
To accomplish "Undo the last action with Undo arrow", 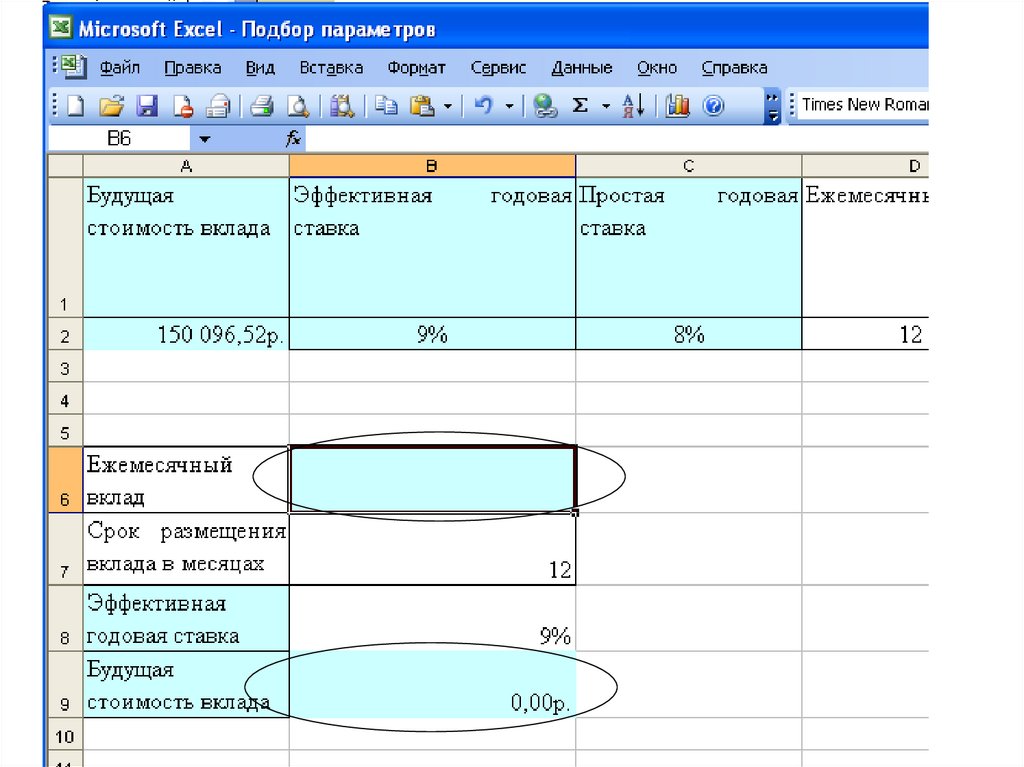I will 483,105.
